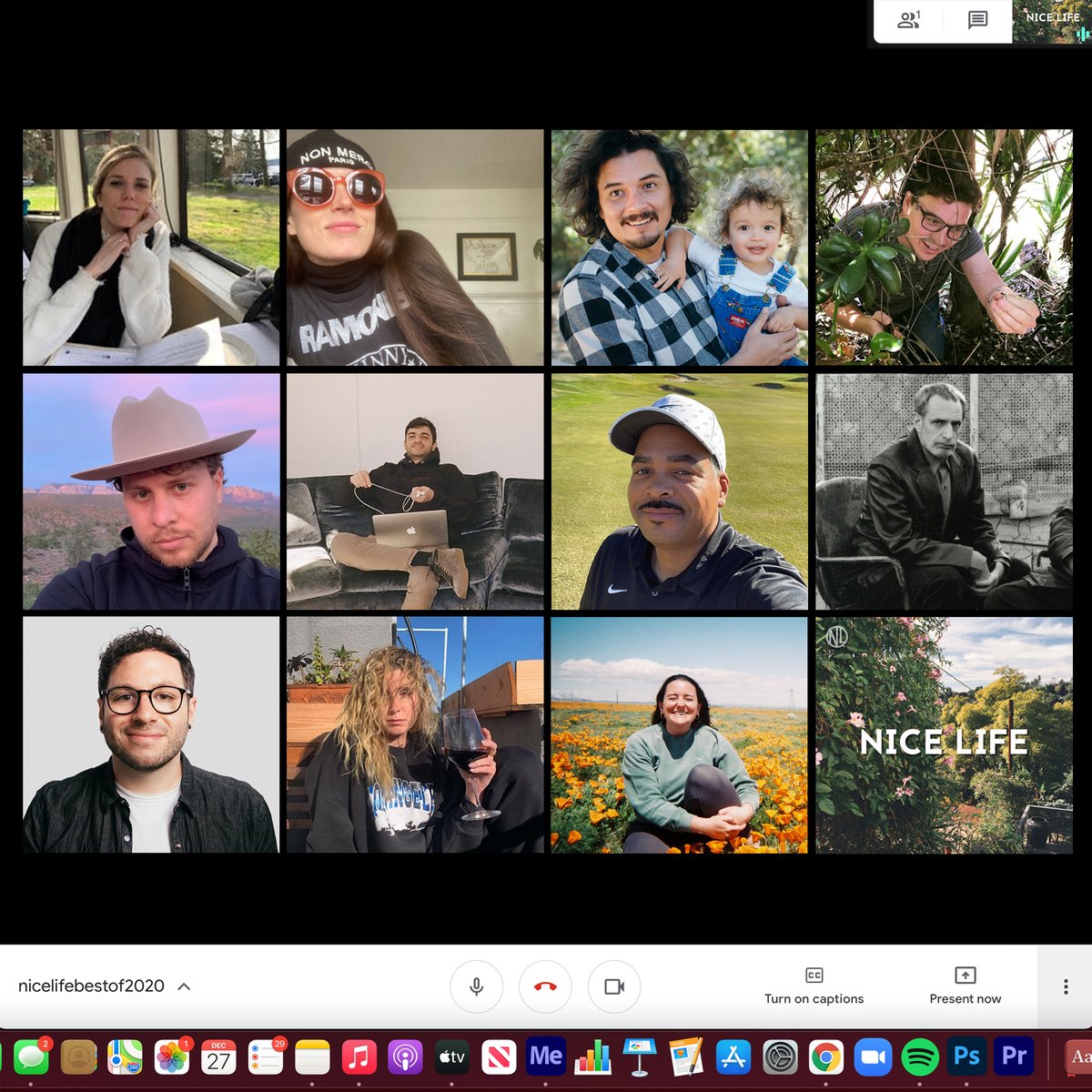Screen dimensions: 1092x1092
Task: Turn off the camera
Action: click(614, 986)
